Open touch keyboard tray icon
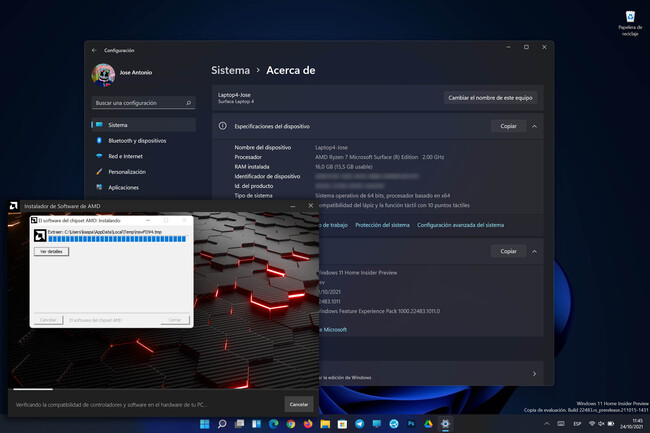 561,424
